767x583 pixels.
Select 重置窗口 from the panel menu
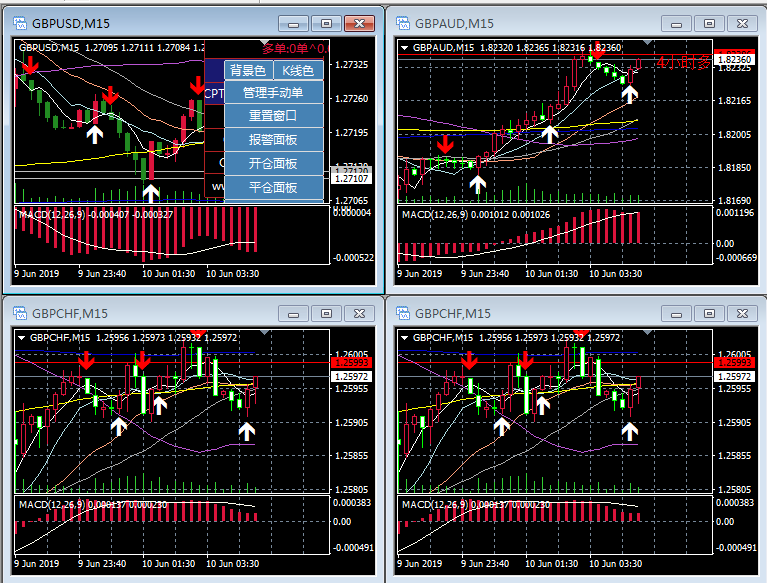coord(273,116)
